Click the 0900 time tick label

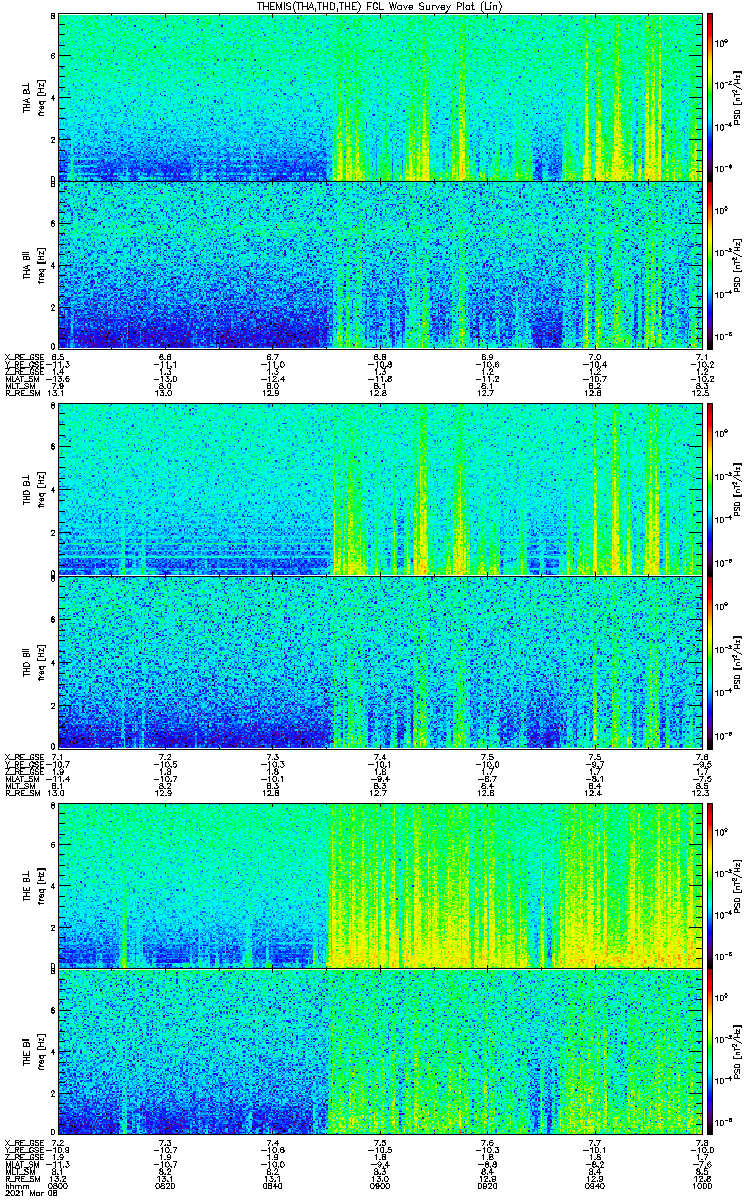pos(379,1186)
